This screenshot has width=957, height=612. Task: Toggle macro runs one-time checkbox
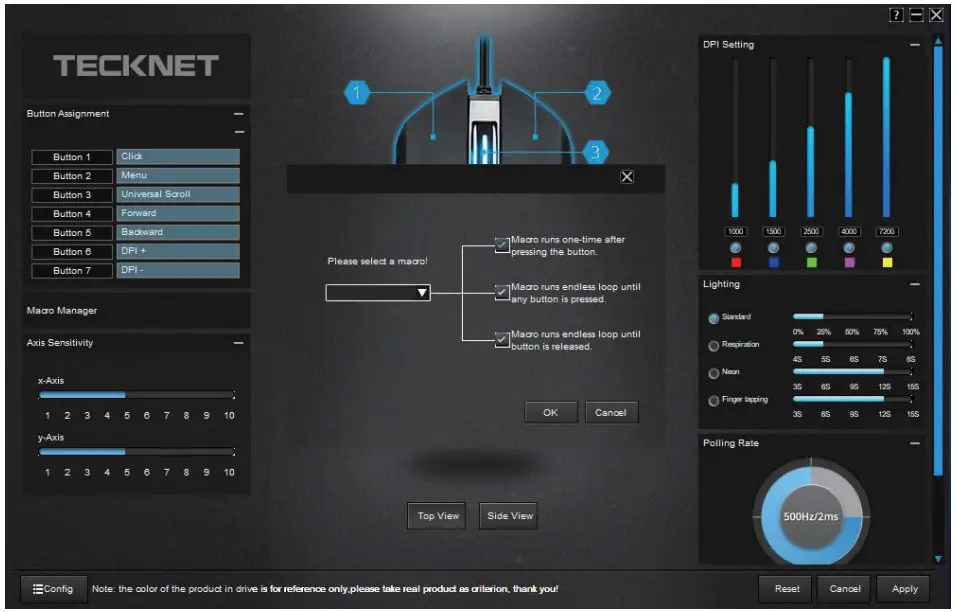click(502, 245)
